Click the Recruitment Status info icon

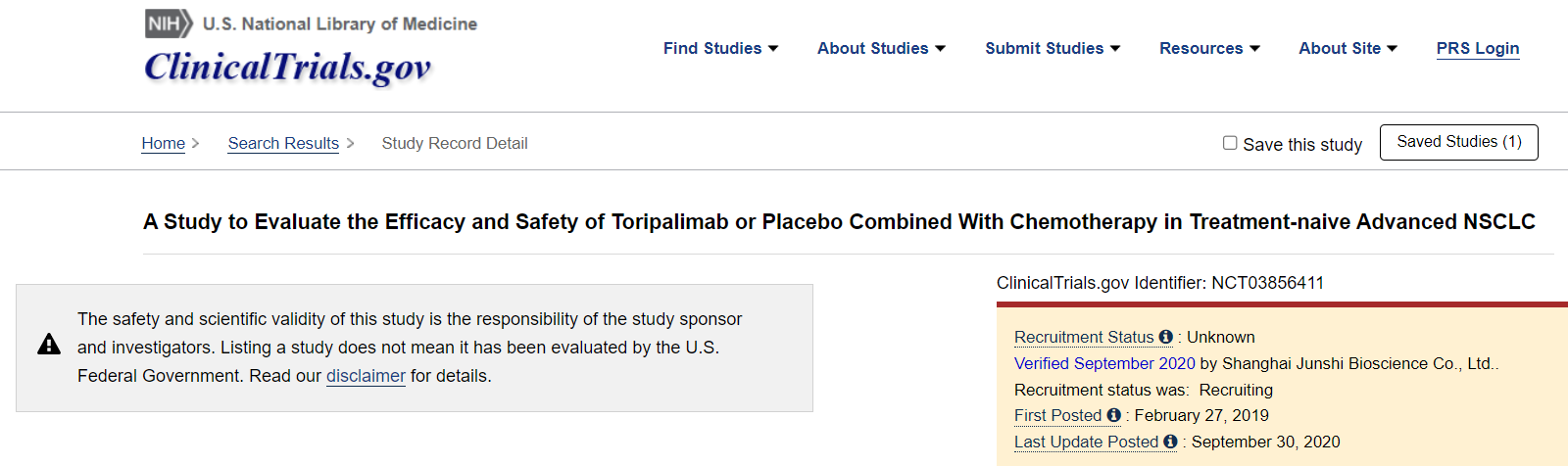tap(1165, 337)
